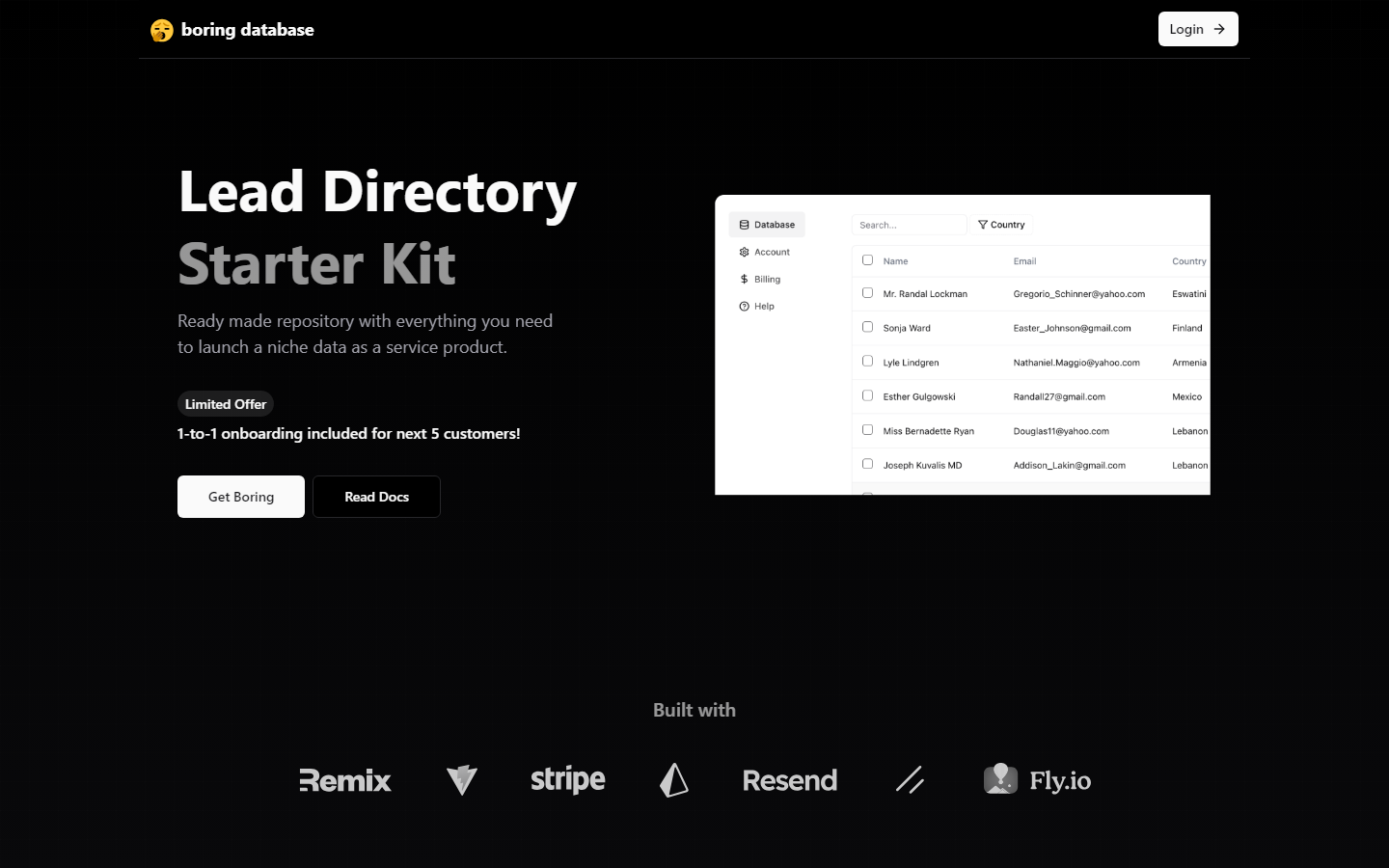Open the Account sidebar item

click(x=764, y=253)
